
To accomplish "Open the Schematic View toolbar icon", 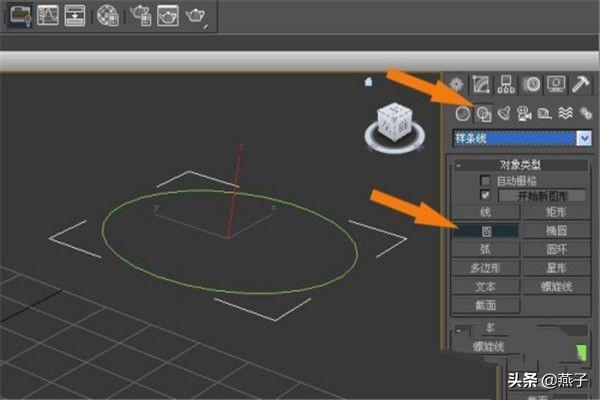I will click(75, 15).
